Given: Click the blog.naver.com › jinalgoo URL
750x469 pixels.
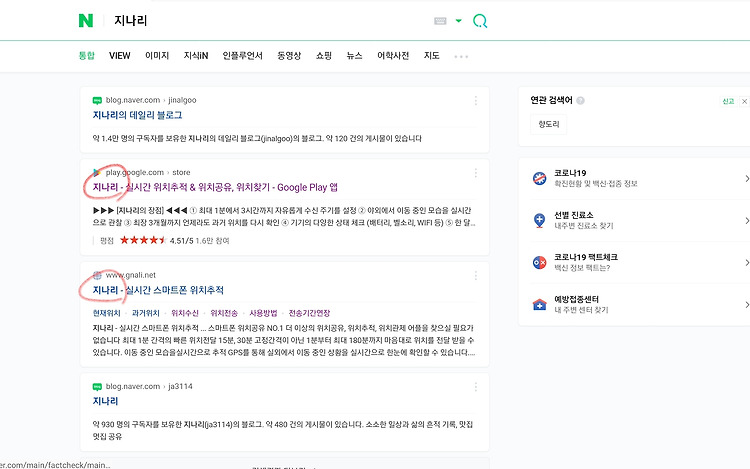Looking at the screenshot, I should (151, 100).
